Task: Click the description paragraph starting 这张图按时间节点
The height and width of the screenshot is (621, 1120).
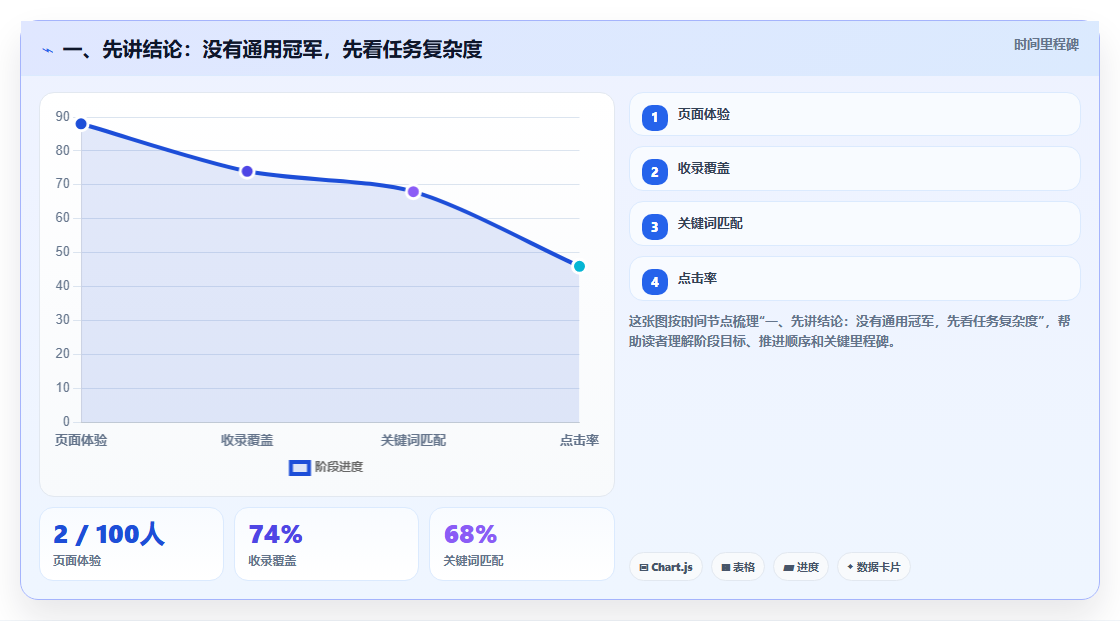Action: (x=849, y=331)
